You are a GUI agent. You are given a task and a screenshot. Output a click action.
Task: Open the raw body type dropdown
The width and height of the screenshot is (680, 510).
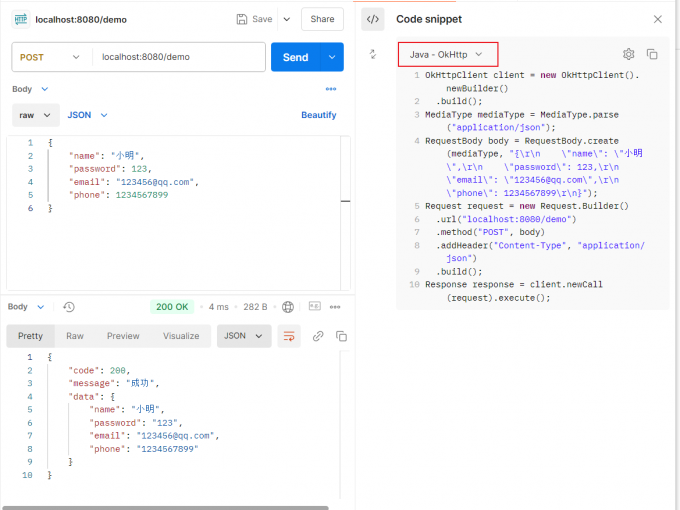[36, 115]
